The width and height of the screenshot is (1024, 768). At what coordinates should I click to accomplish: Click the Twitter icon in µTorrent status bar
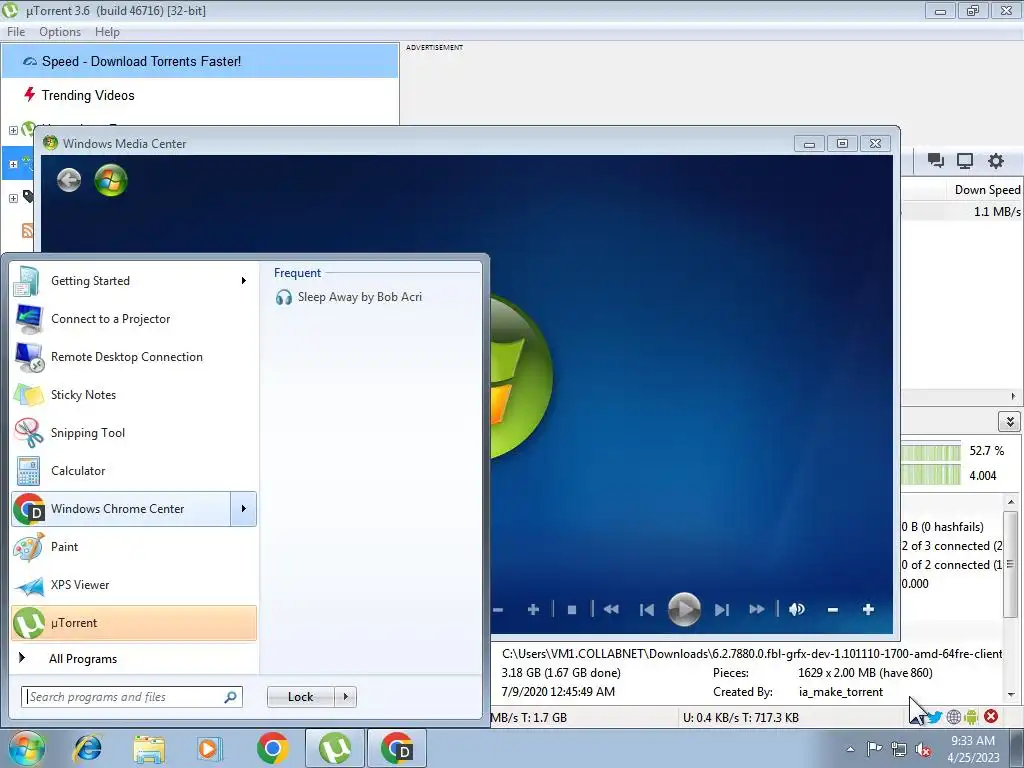click(935, 717)
